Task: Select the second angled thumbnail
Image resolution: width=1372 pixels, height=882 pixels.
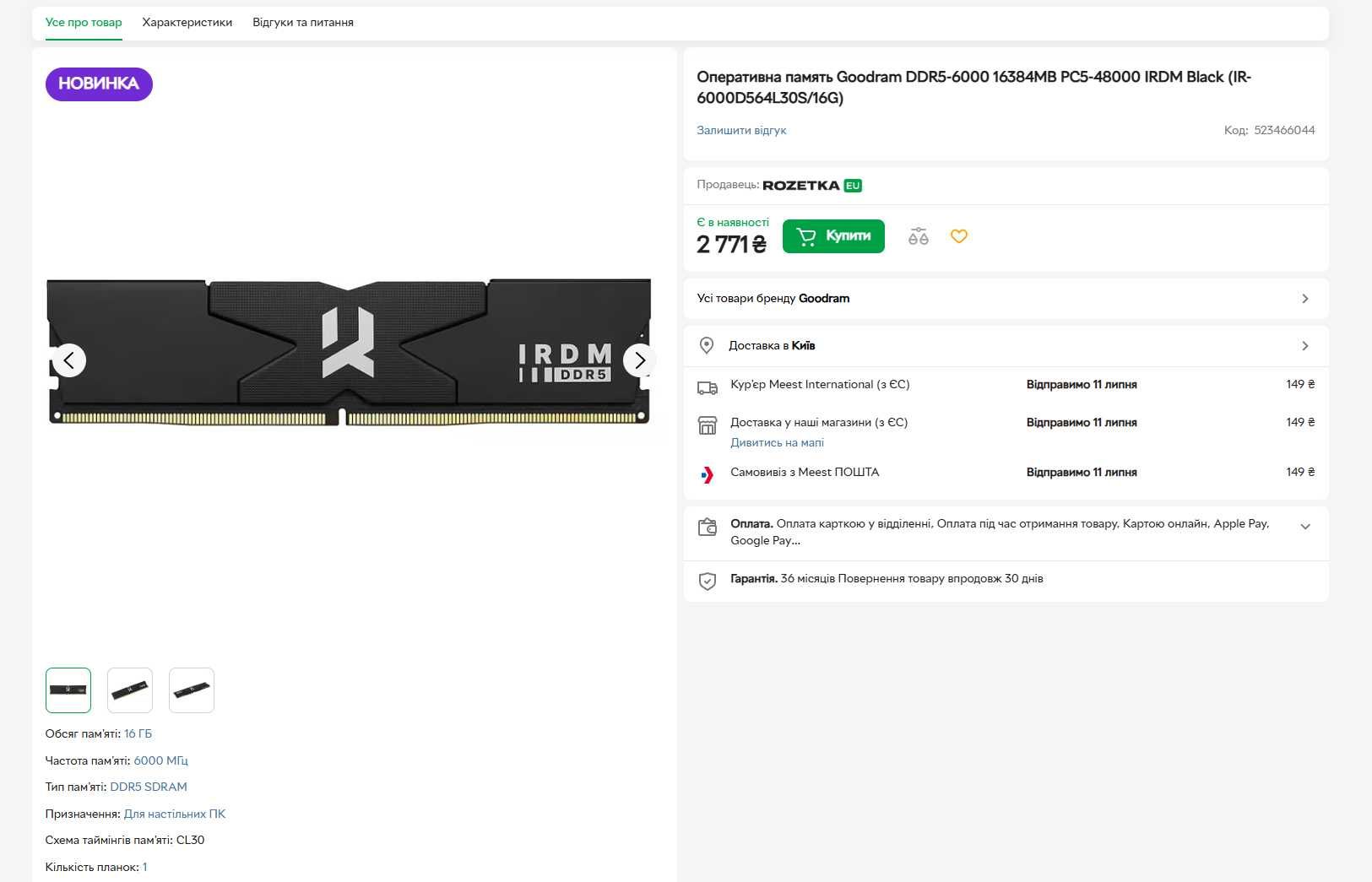Action: click(130, 690)
